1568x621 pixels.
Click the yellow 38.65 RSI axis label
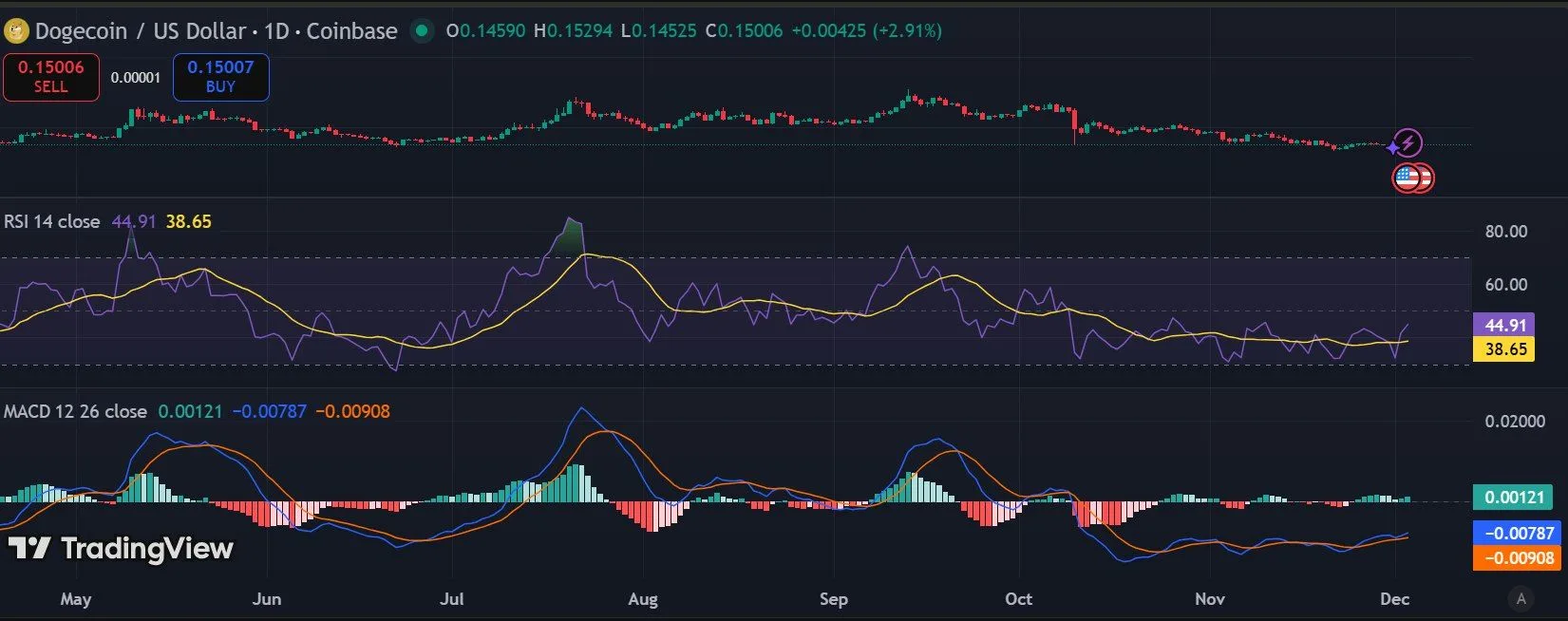(x=1504, y=348)
